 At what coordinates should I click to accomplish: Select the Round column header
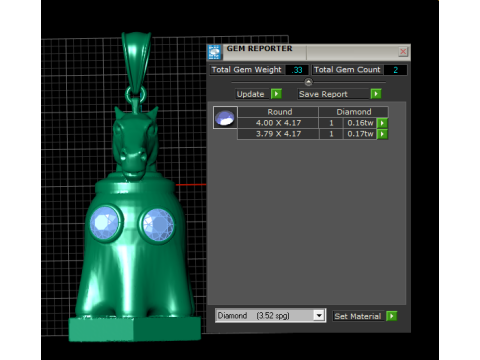(x=278, y=112)
